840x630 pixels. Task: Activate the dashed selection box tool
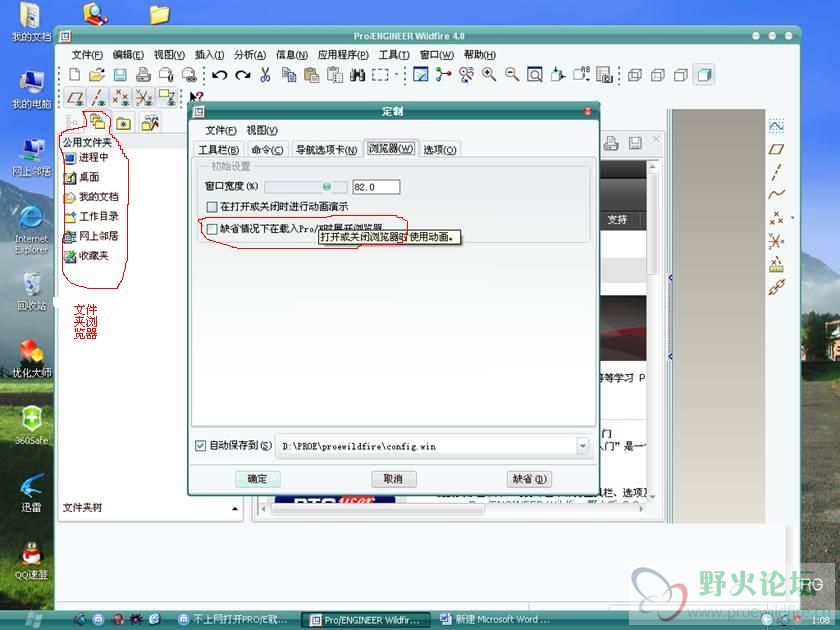(380, 75)
